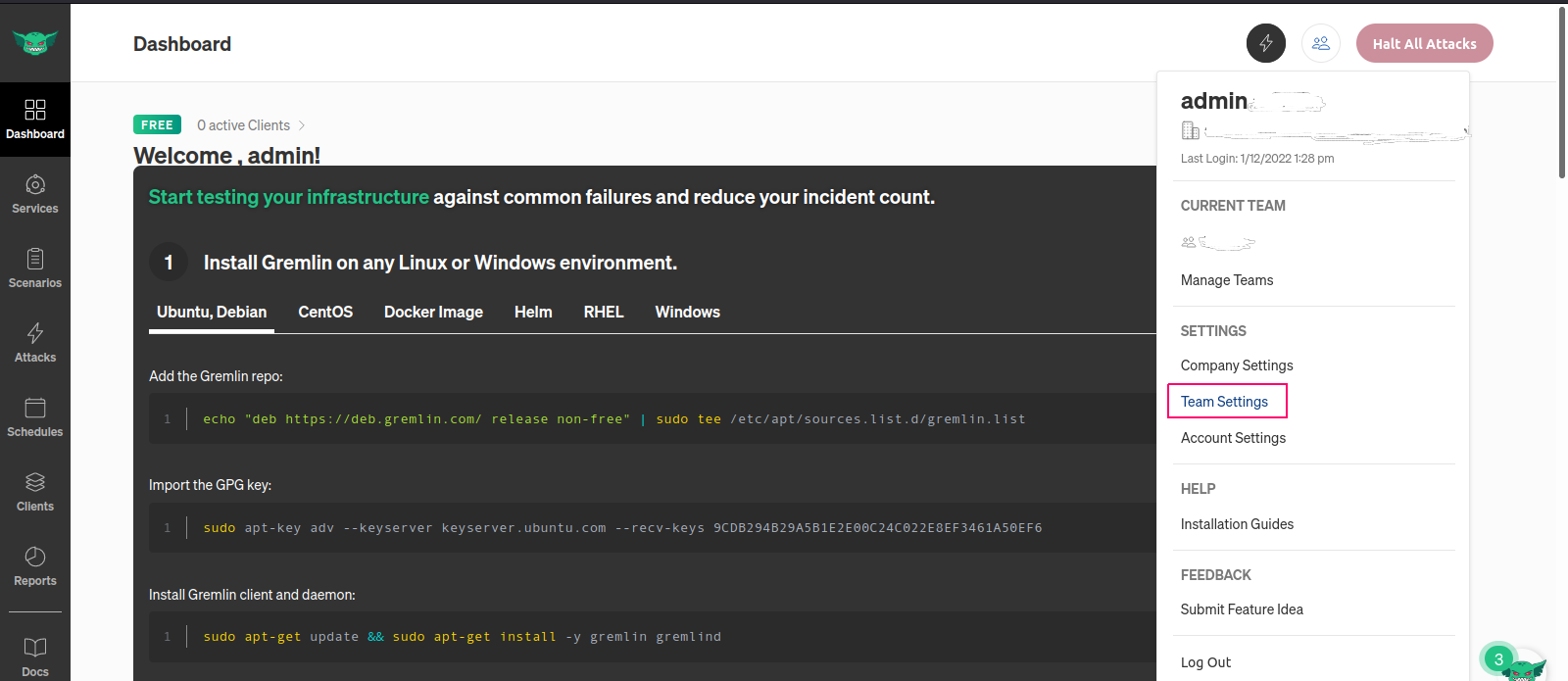Click the echo deb repo command code block
Image resolution: width=1568 pixels, height=681 pixels.
click(653, 419)
